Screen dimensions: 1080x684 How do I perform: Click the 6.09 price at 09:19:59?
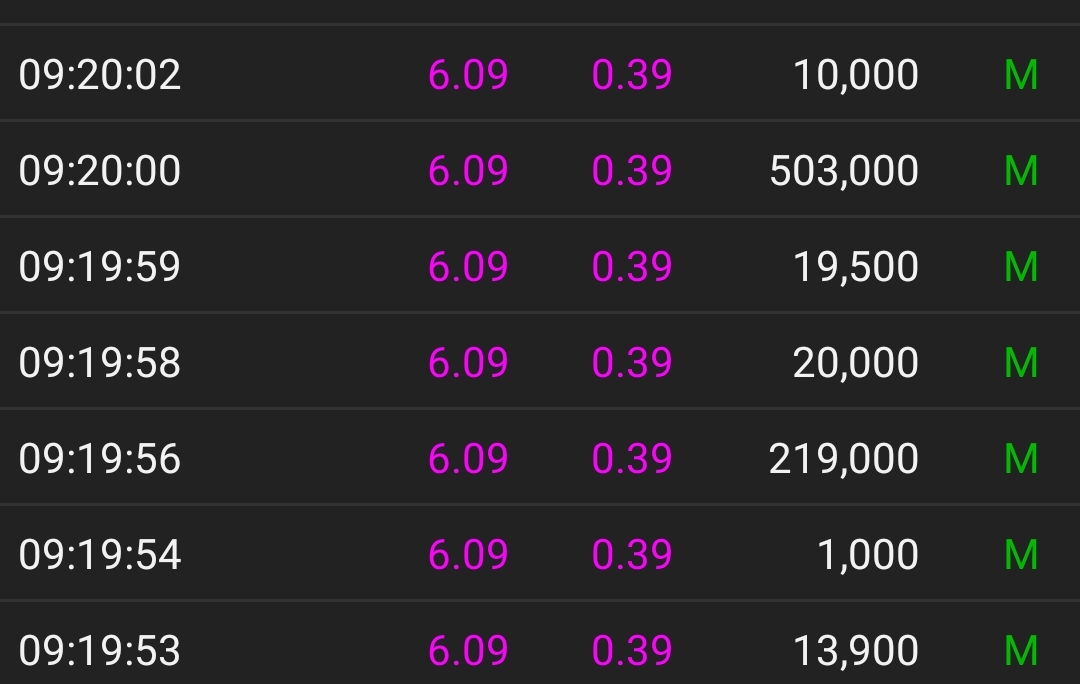(468, 267)
